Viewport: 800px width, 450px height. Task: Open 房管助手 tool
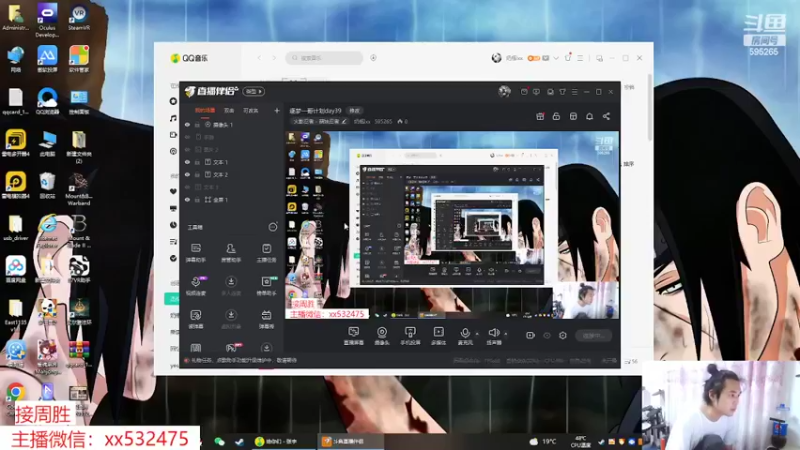coord(231,253)
